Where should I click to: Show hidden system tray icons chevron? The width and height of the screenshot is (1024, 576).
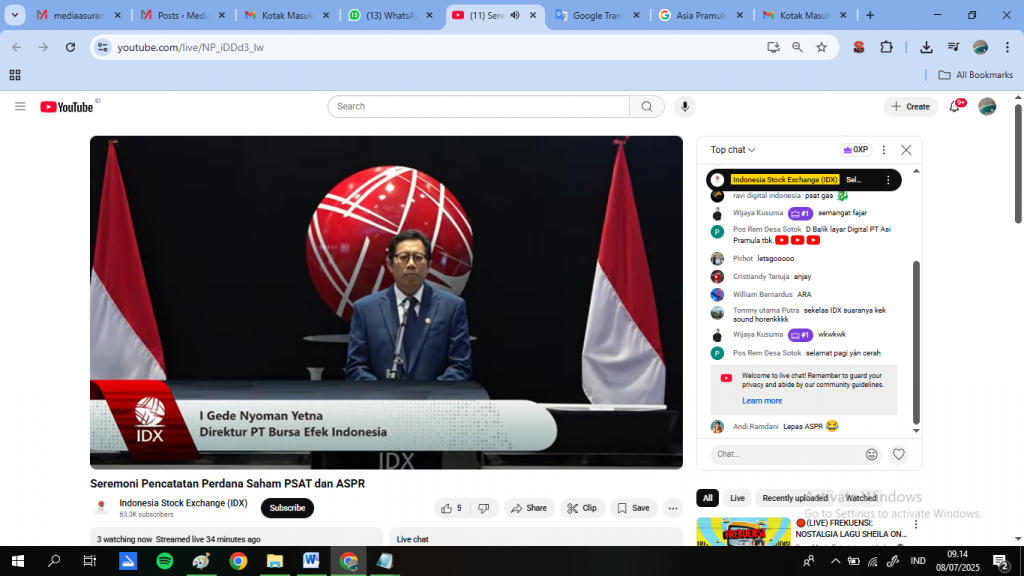pos(835,561)
